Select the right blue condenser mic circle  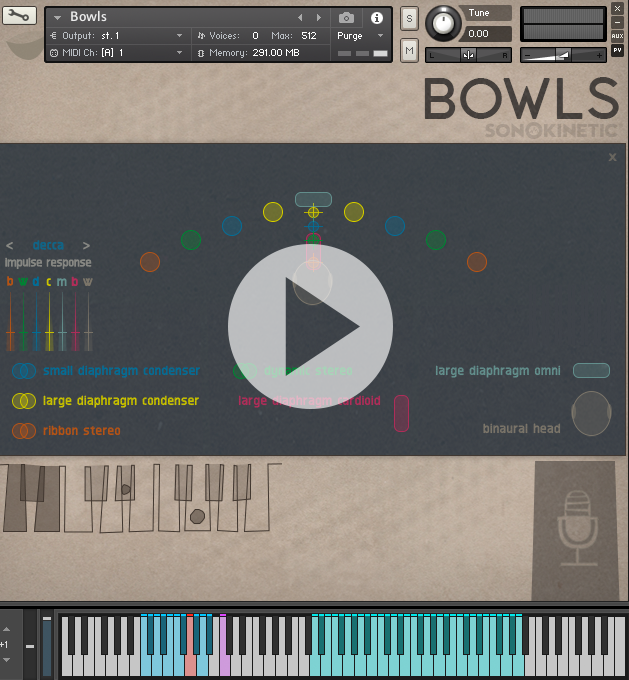tap(395, 226)
